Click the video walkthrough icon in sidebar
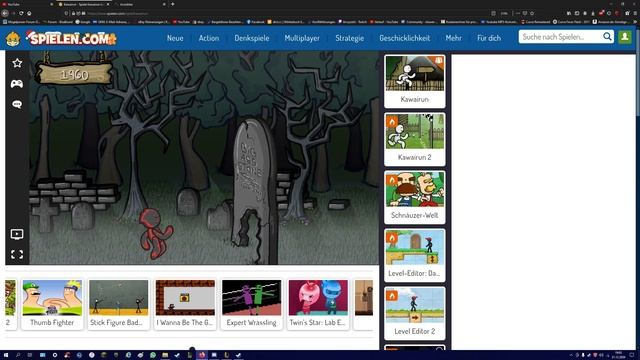640x360 pixels. [x=17, y=234]
